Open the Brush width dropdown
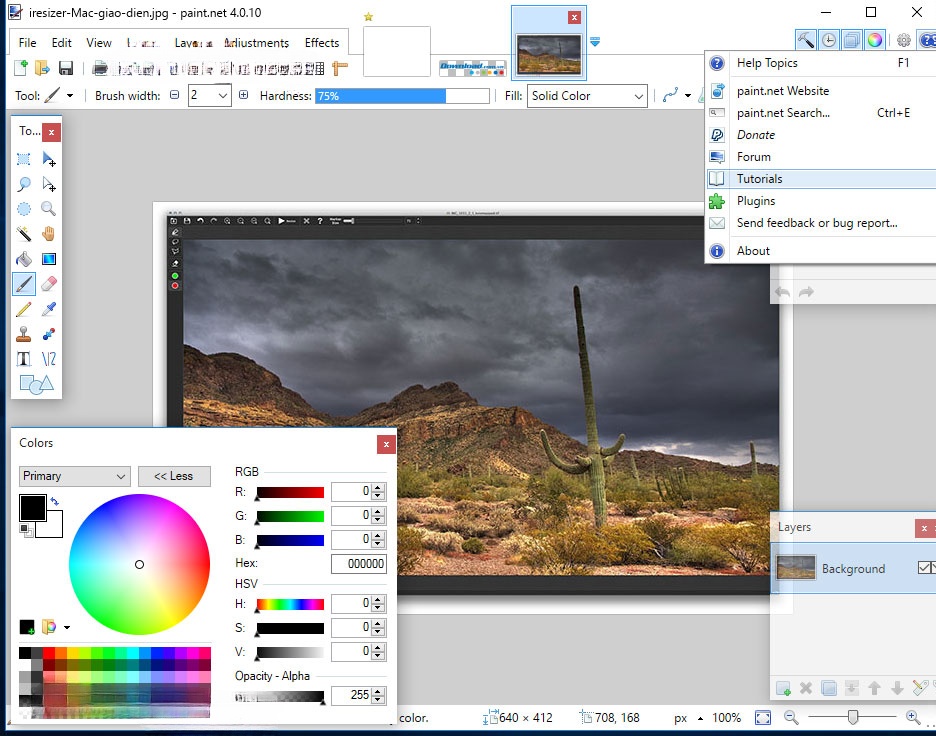Image resolution: width=936 pixels, height=736 pixels. pos(223,96)
